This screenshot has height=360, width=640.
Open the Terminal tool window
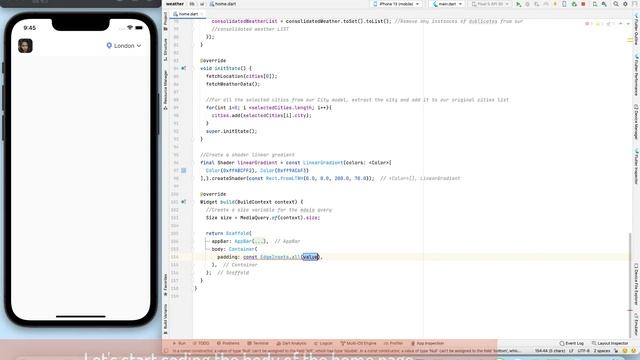[x=258, y=343]
